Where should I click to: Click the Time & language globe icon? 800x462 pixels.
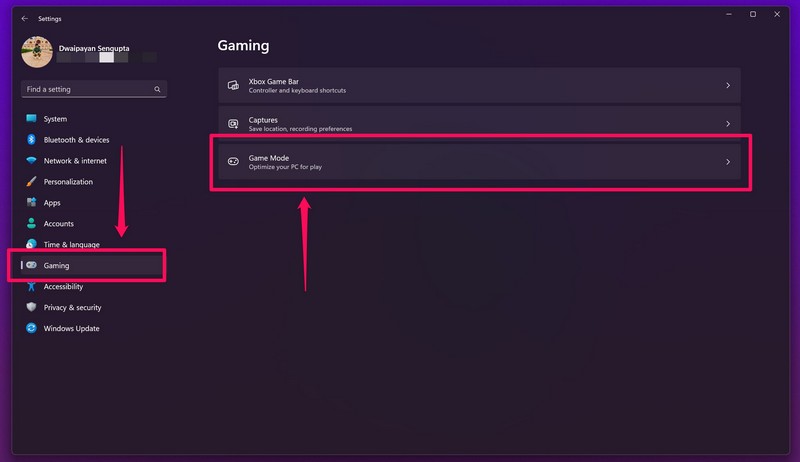31,245
